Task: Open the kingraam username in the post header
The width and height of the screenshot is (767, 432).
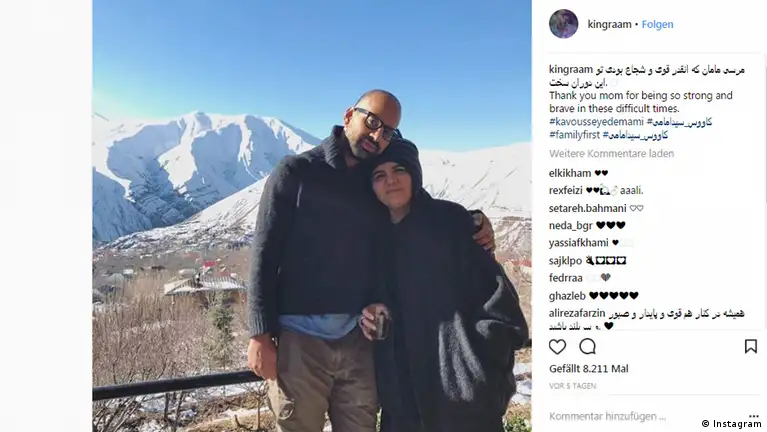Action: tap(609, 24)
